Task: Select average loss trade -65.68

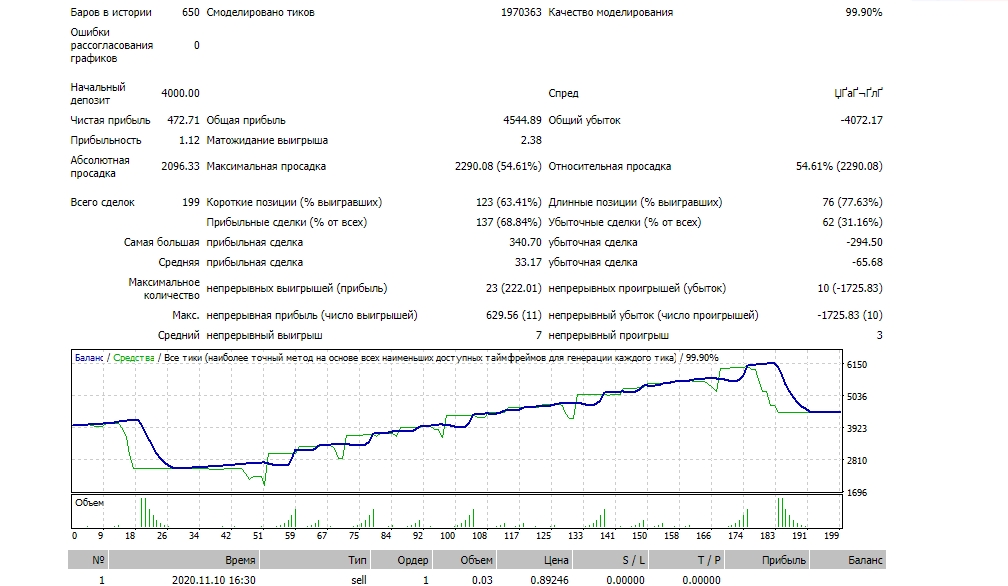Action: click(x=867, y=262)
